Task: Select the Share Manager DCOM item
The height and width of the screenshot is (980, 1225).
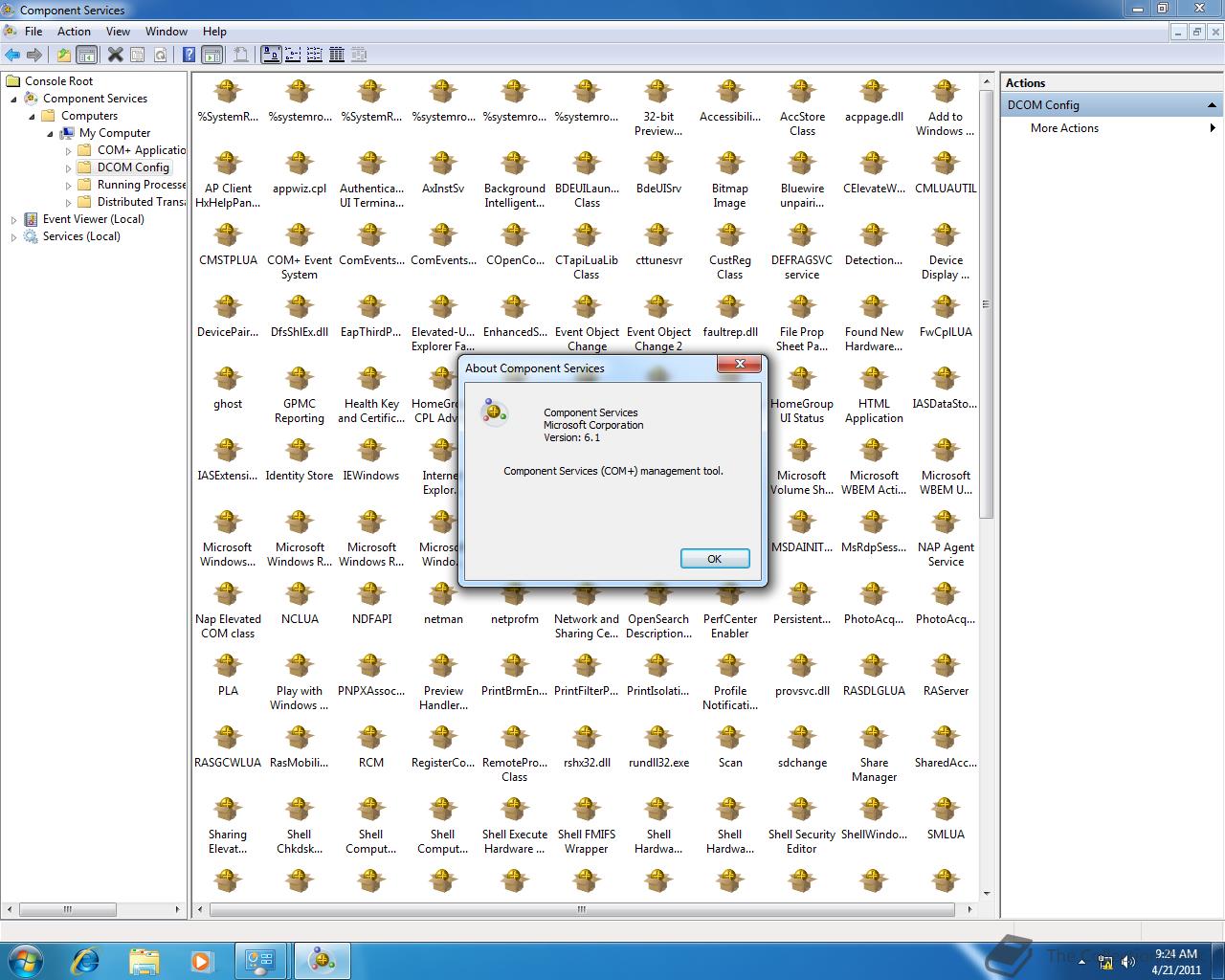Action: (x=874, y=754)
